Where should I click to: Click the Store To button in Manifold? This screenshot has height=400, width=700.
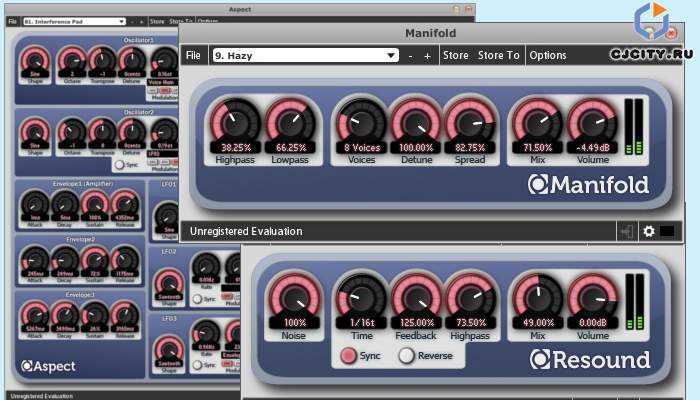pos(498,56)
